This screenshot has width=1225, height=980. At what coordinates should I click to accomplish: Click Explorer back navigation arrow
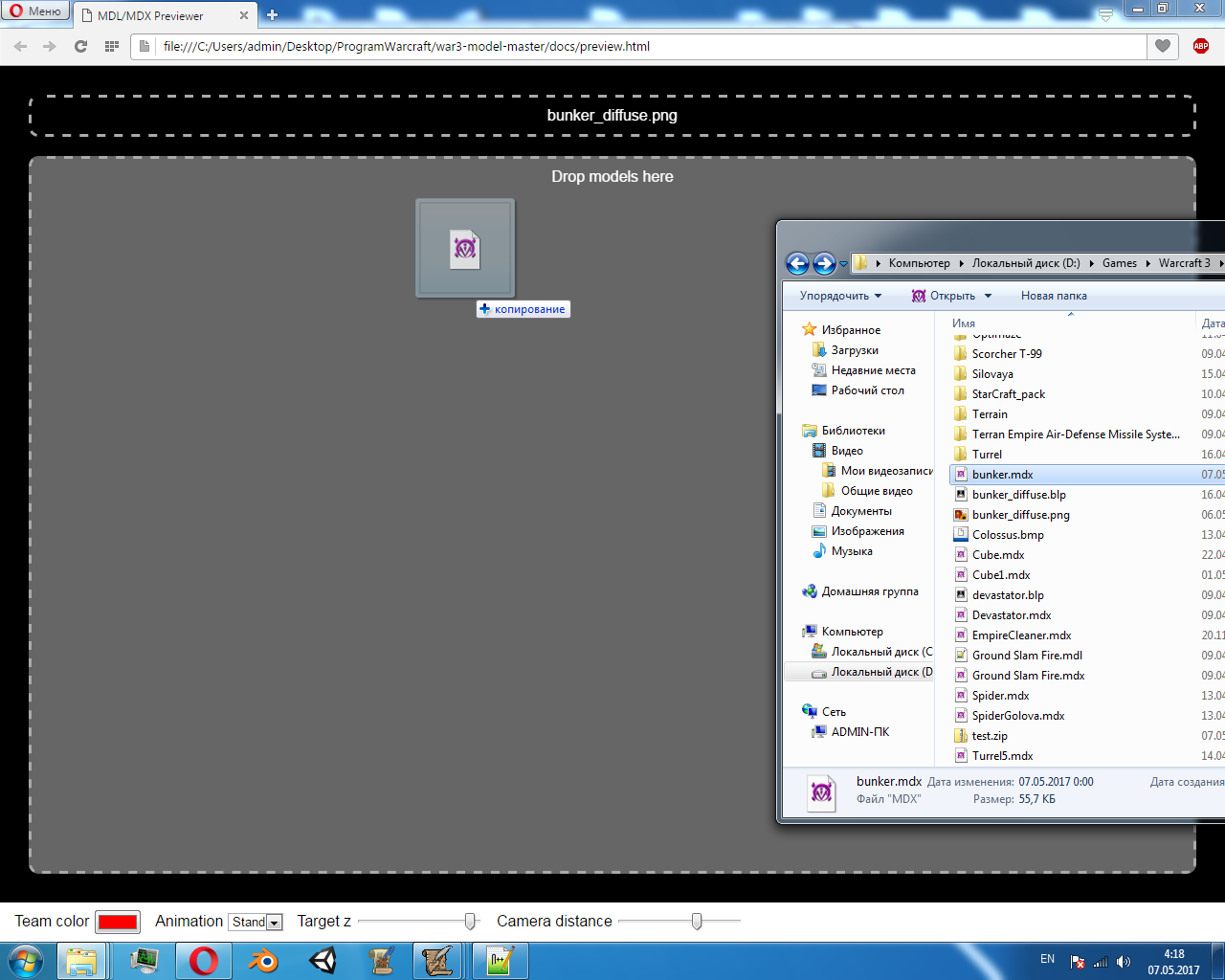797,263
